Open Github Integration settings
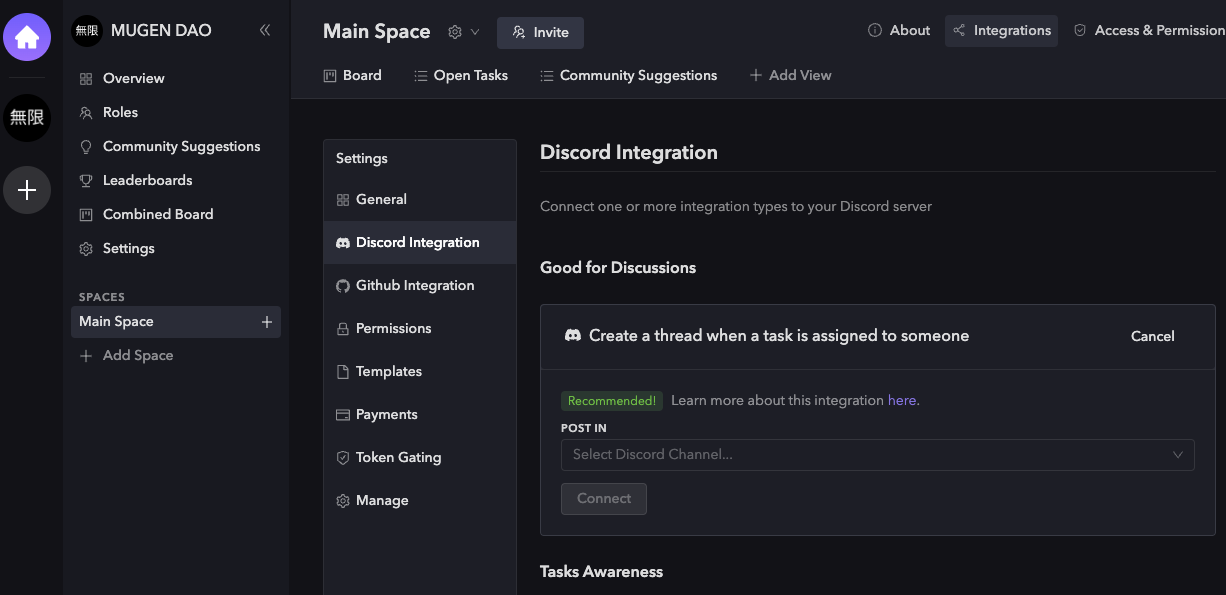Viewport: 1226px width, 595px height. tap(414, 285)
